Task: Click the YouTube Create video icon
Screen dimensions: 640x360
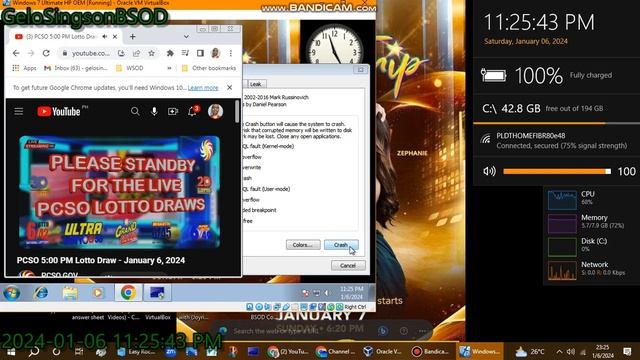Action: (173, 111)
